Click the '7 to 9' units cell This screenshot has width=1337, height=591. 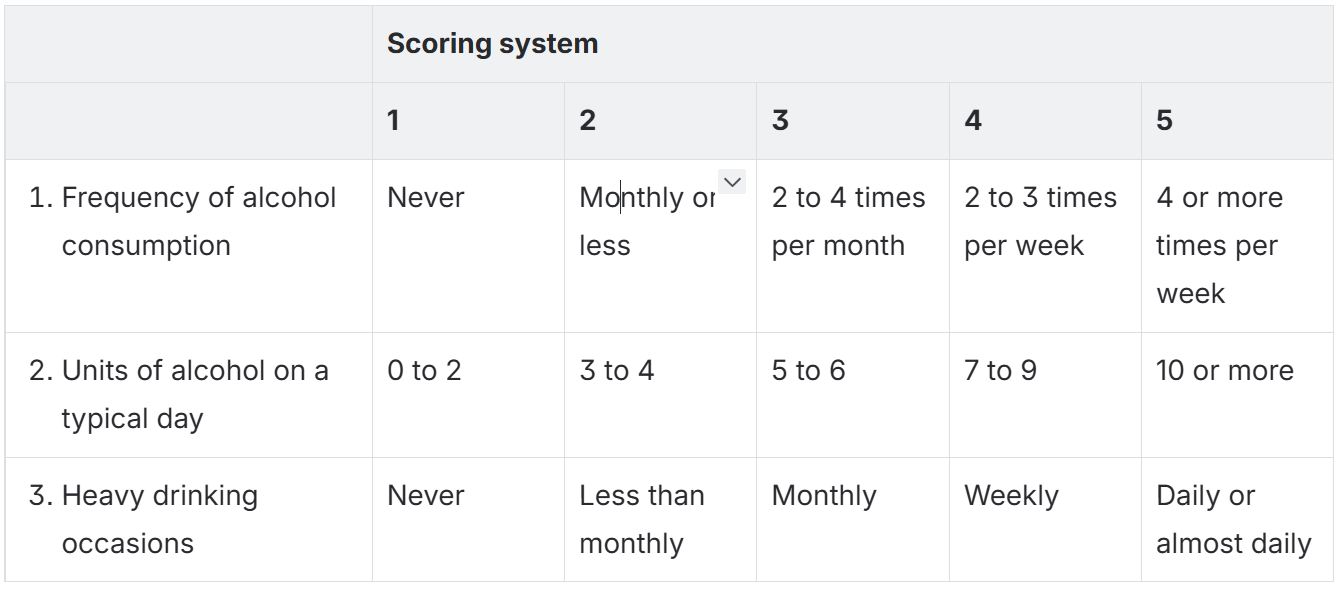(1000, 371)
